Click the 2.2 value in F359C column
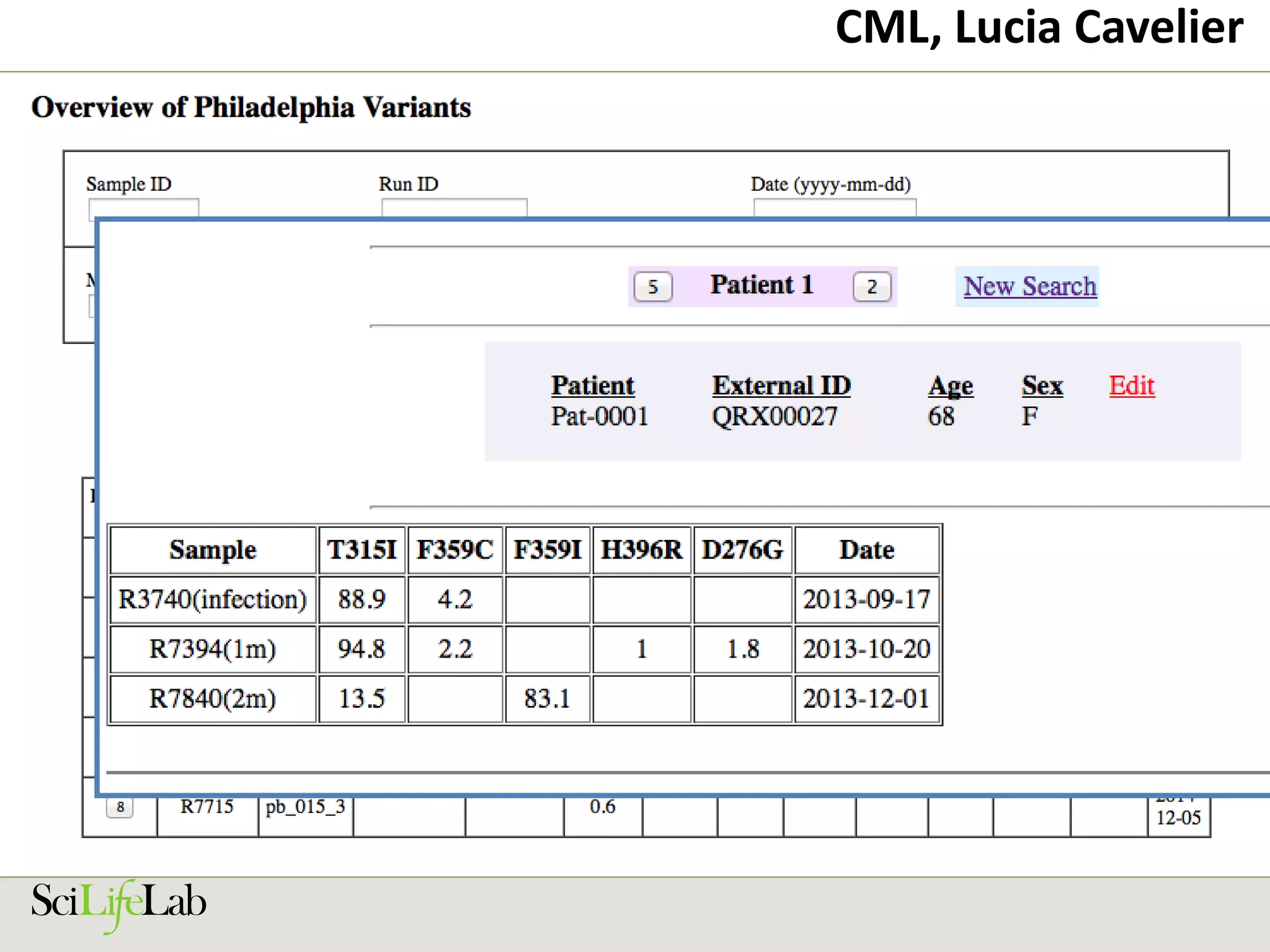The width and height of the screenshot is (1270, 952). (x=455, y=650)
